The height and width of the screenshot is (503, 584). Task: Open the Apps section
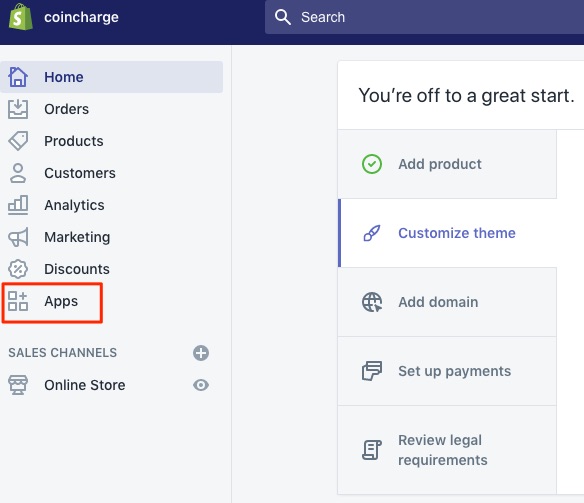tap(61, 301)
